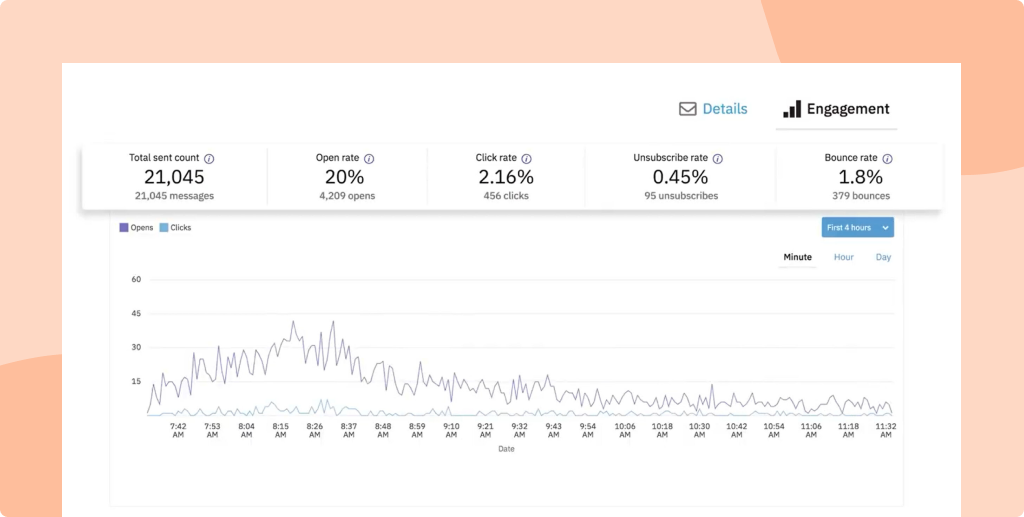Screen dimensions: 1024x517
Task: Click the 95 unsubscribes count
Action: tap(683, 196)
